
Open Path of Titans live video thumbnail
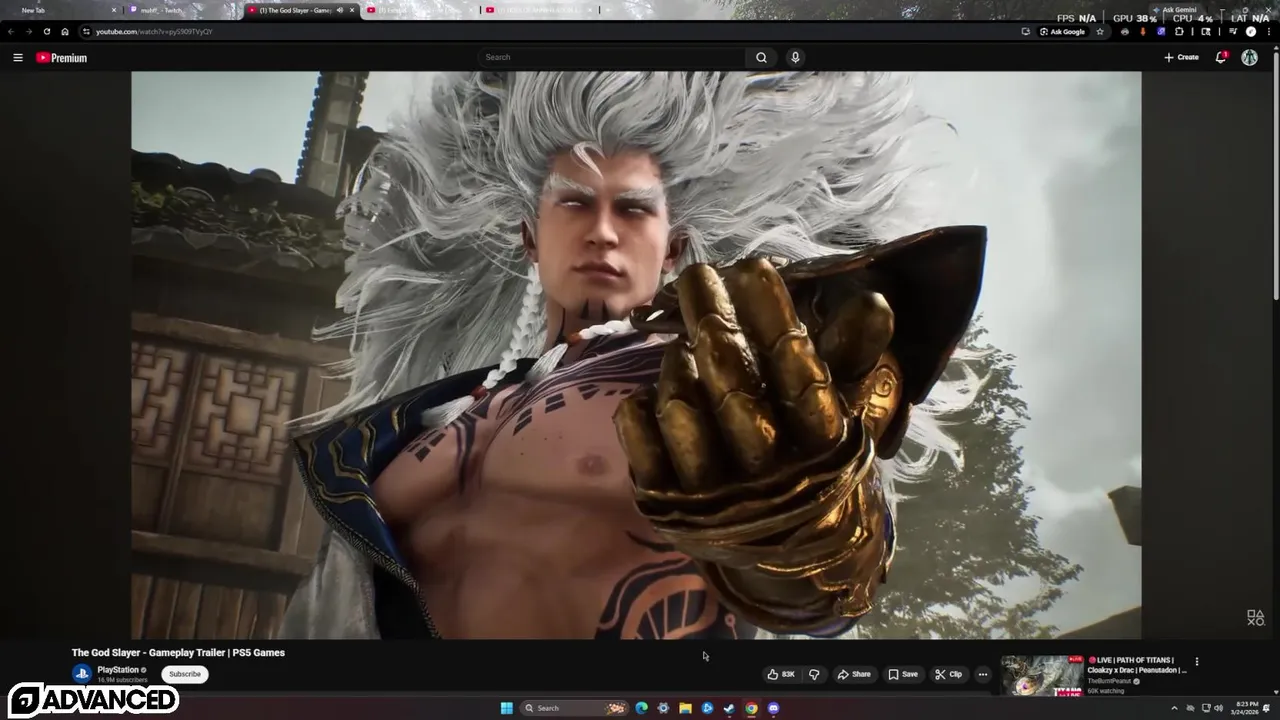click(1042, 675)
